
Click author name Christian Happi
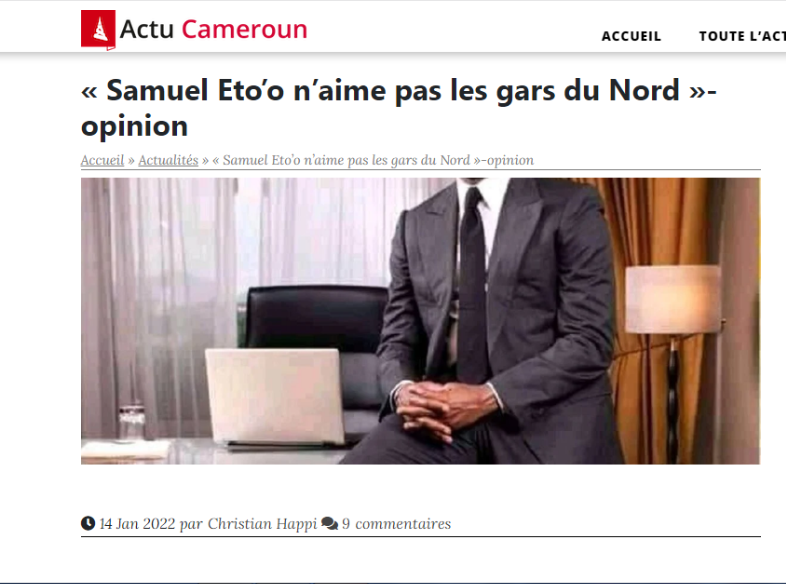262,524
